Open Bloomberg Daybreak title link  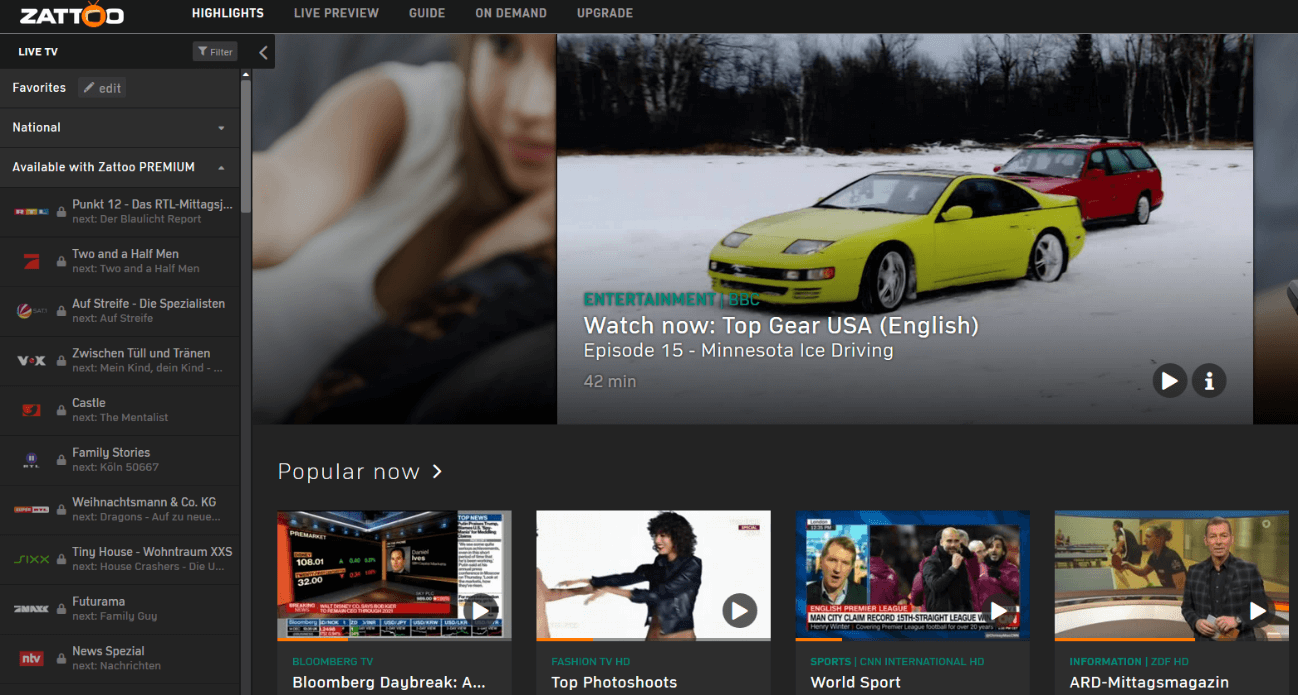[389, 682]
